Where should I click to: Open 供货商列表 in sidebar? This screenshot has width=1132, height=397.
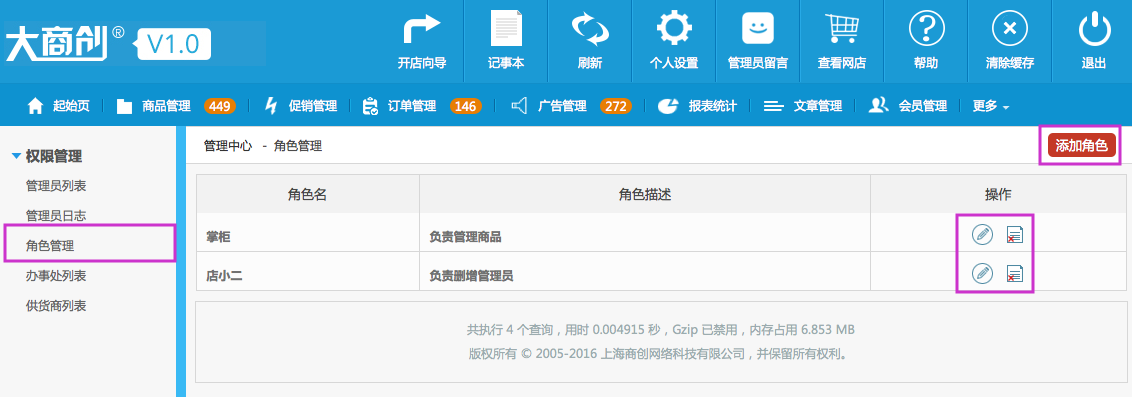(56, 306)
